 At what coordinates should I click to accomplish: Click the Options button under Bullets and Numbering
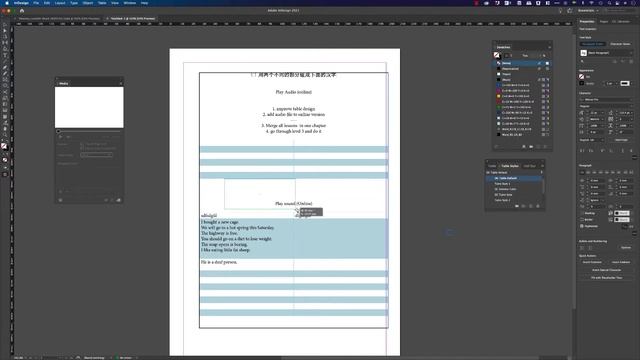[x=626, y=248]
